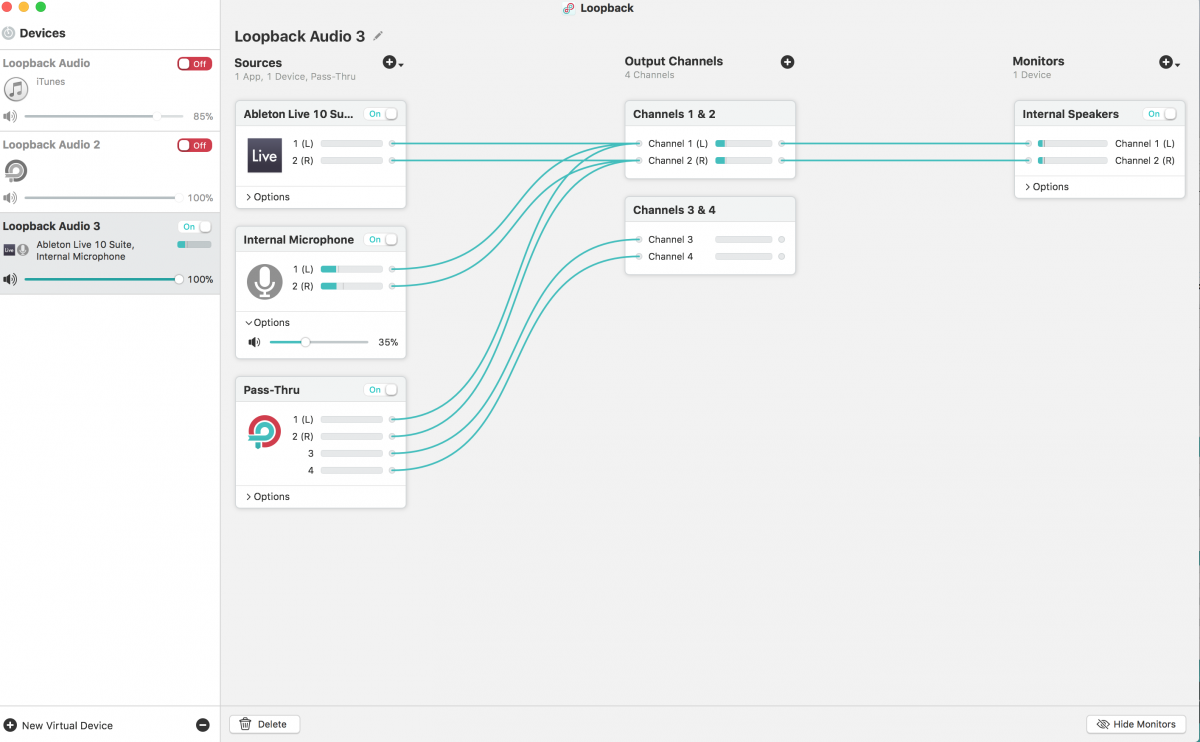Click the Loopback title bar logo
The width and height of the screenshot is (1200, 742).
coord(569,8)
